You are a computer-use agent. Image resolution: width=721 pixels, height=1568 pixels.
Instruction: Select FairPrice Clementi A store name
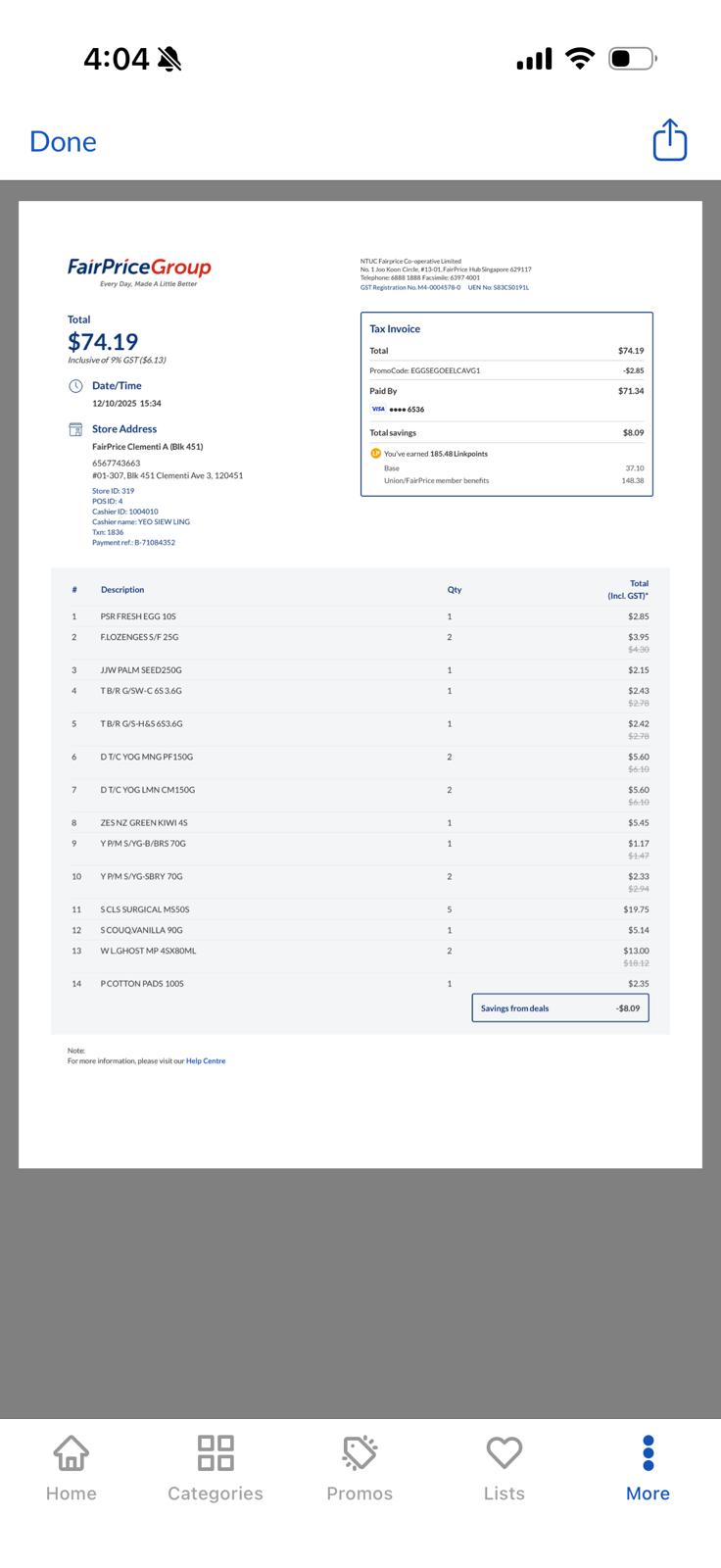[148, 447]
